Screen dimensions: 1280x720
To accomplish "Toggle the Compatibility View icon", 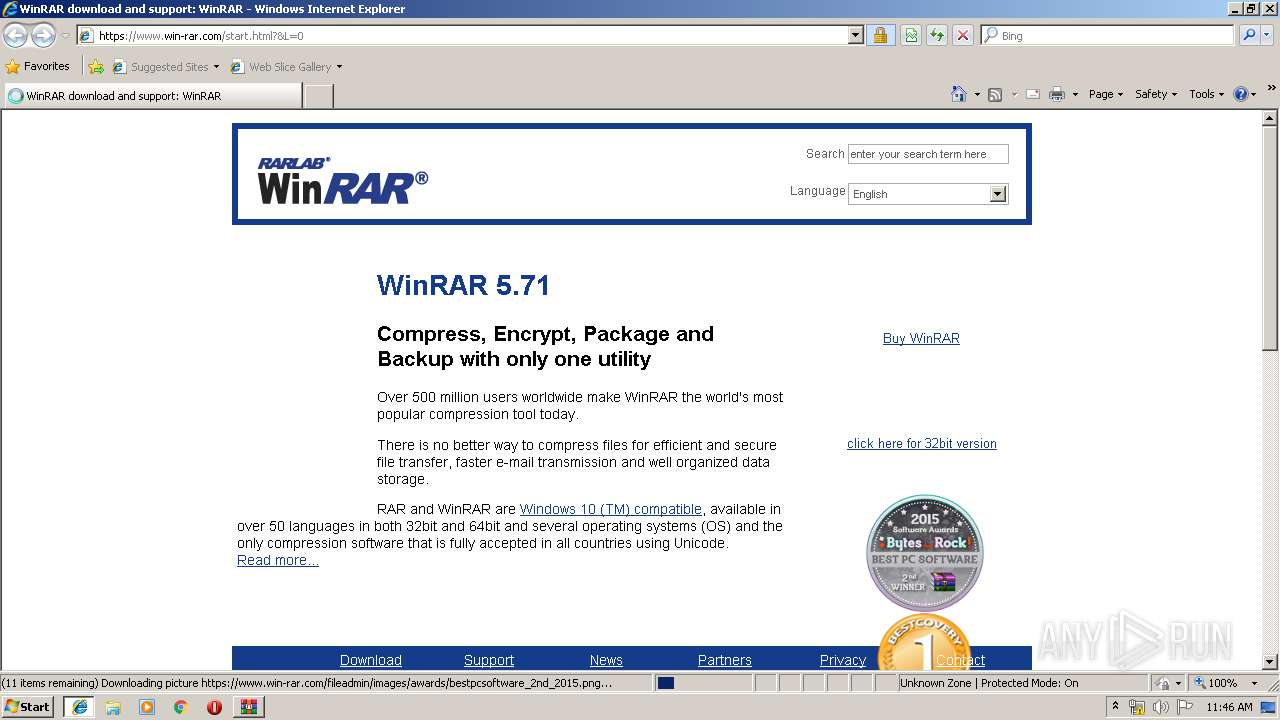I will tap(911, 35).
